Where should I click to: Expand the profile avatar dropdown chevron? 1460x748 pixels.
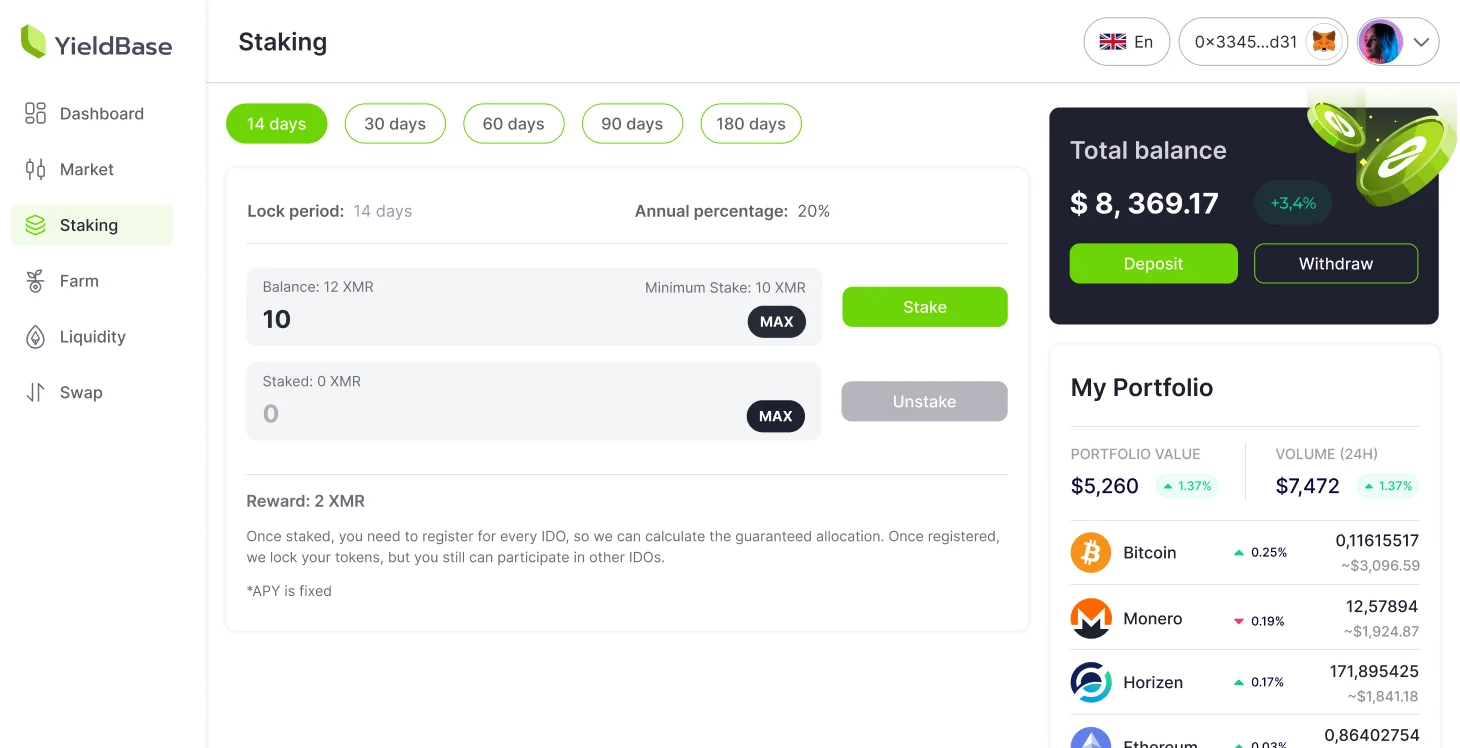[x=1421, y=42]
